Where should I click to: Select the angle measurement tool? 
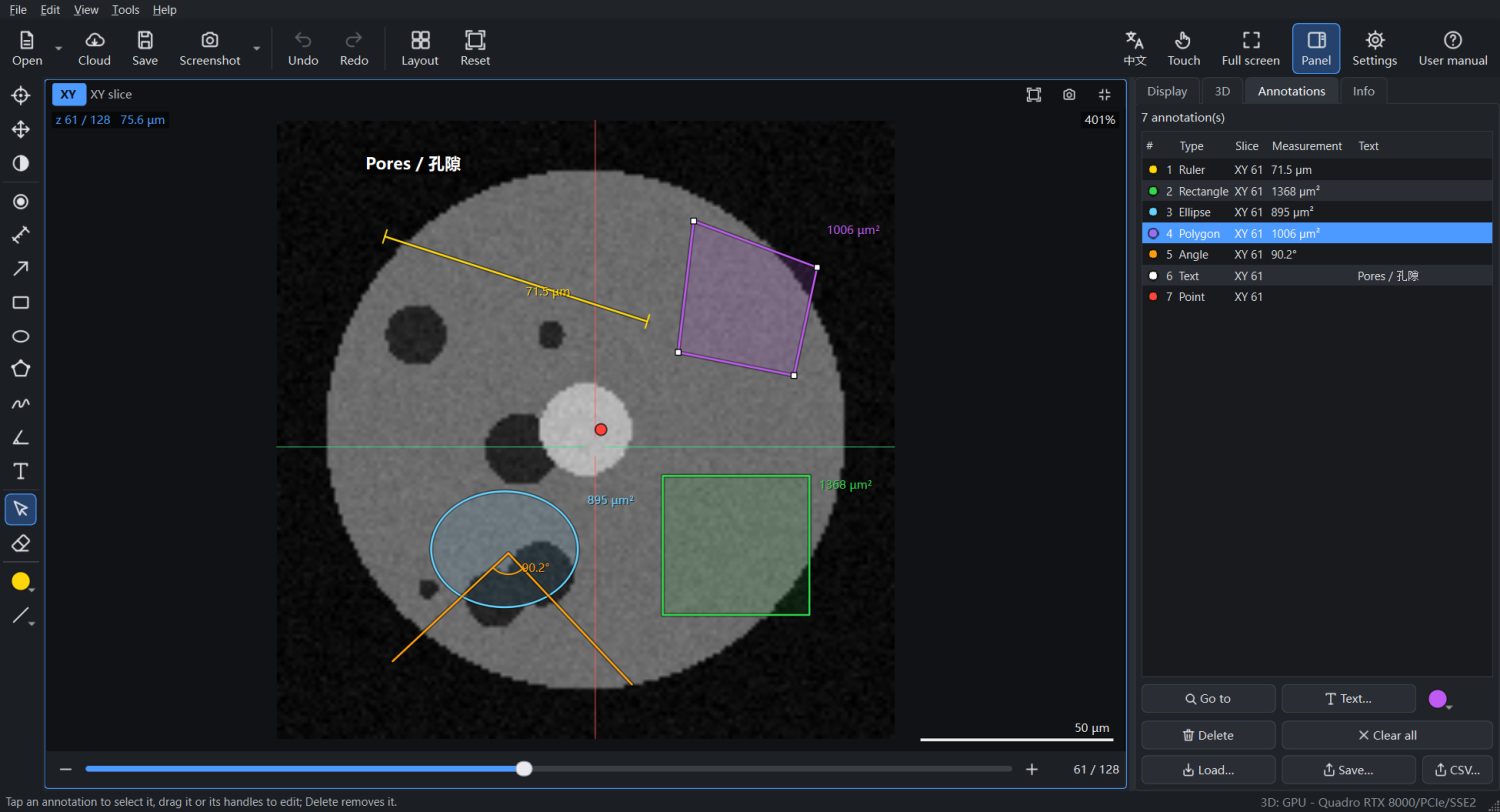20,437
